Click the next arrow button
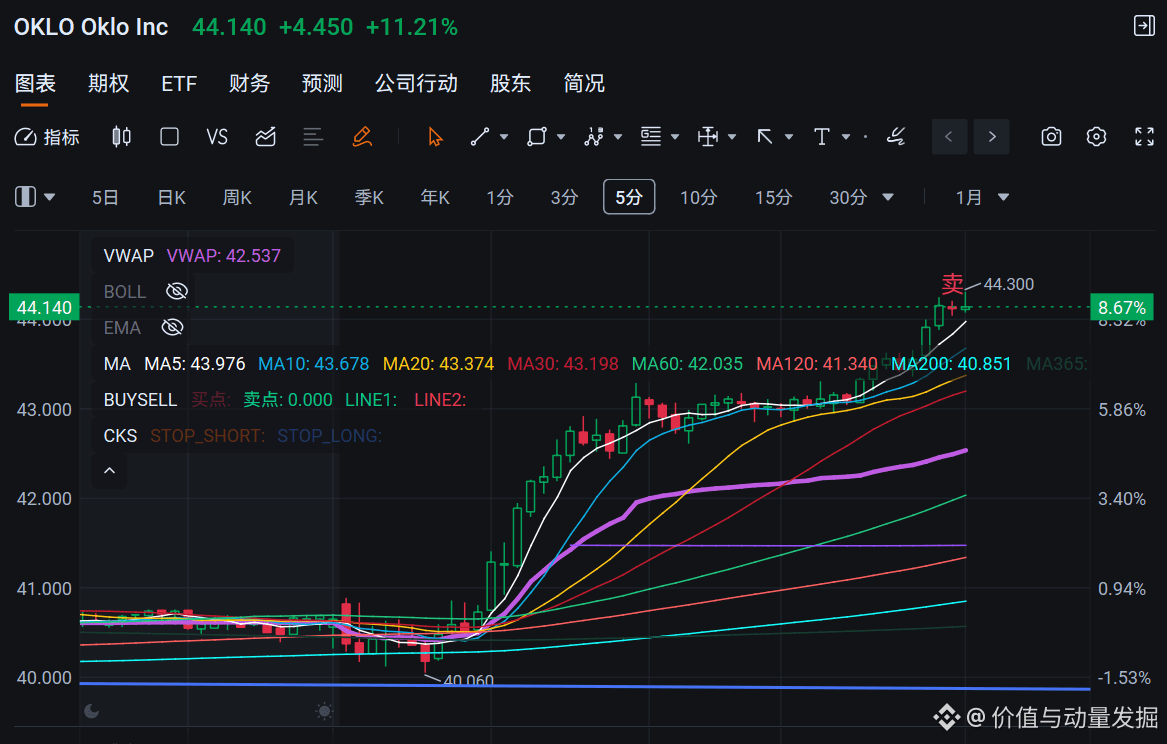 click(992, 137)
